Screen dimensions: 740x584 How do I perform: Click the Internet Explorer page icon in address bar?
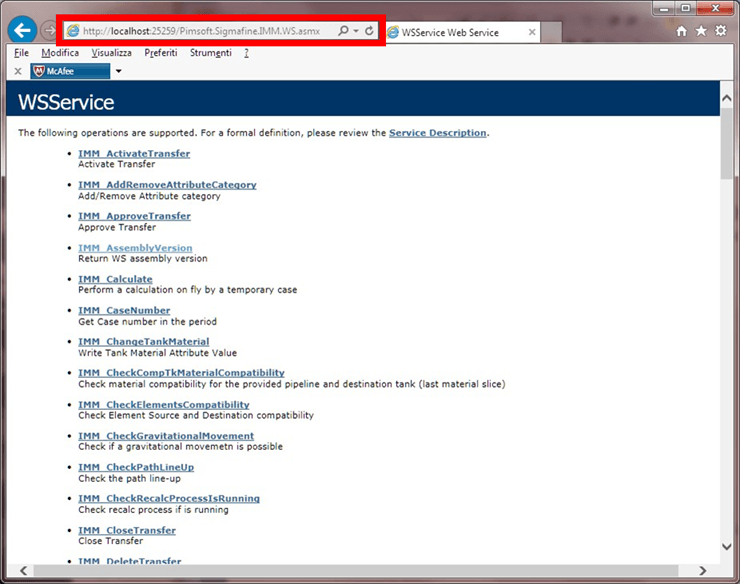(x=73, y=31)
